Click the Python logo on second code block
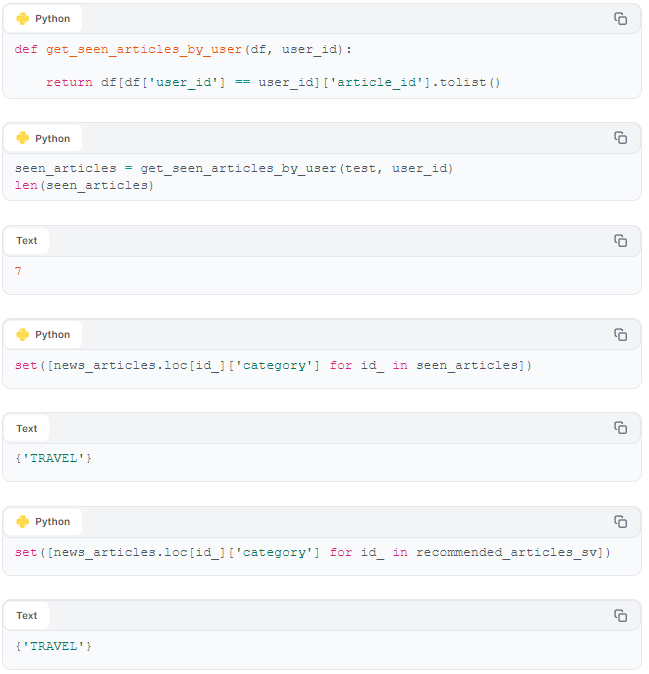 [22, 138]
